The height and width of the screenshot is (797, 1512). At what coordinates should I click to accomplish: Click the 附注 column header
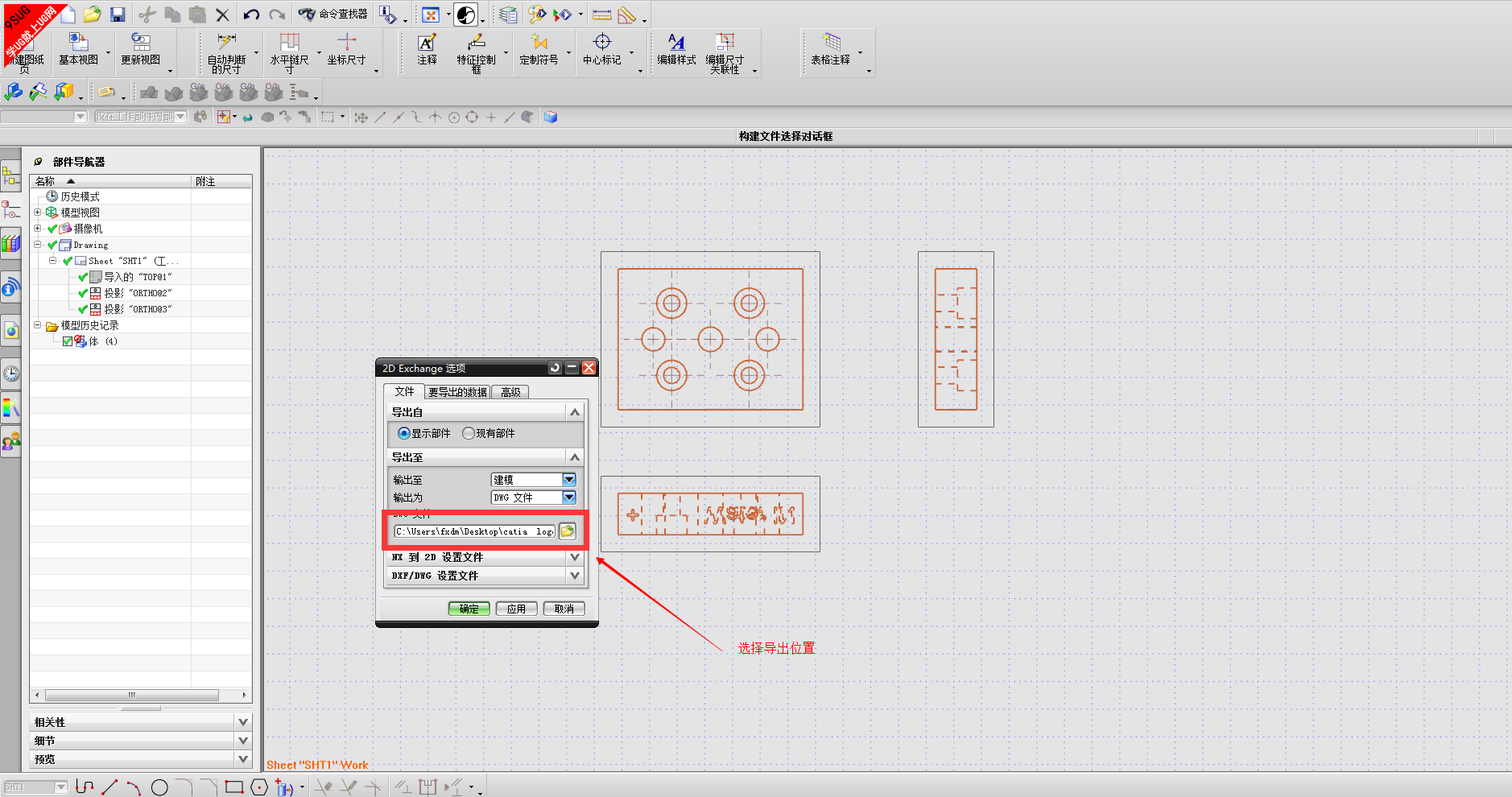(x=222, y=181)
